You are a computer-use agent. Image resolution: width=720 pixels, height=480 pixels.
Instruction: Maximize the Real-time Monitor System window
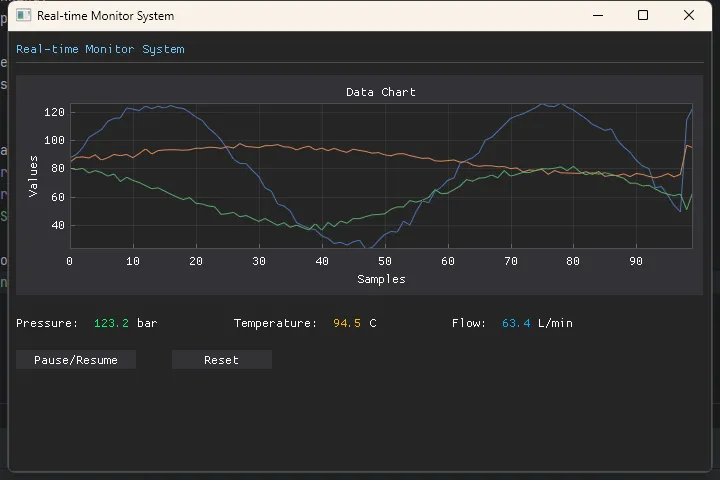click(643, 16)
